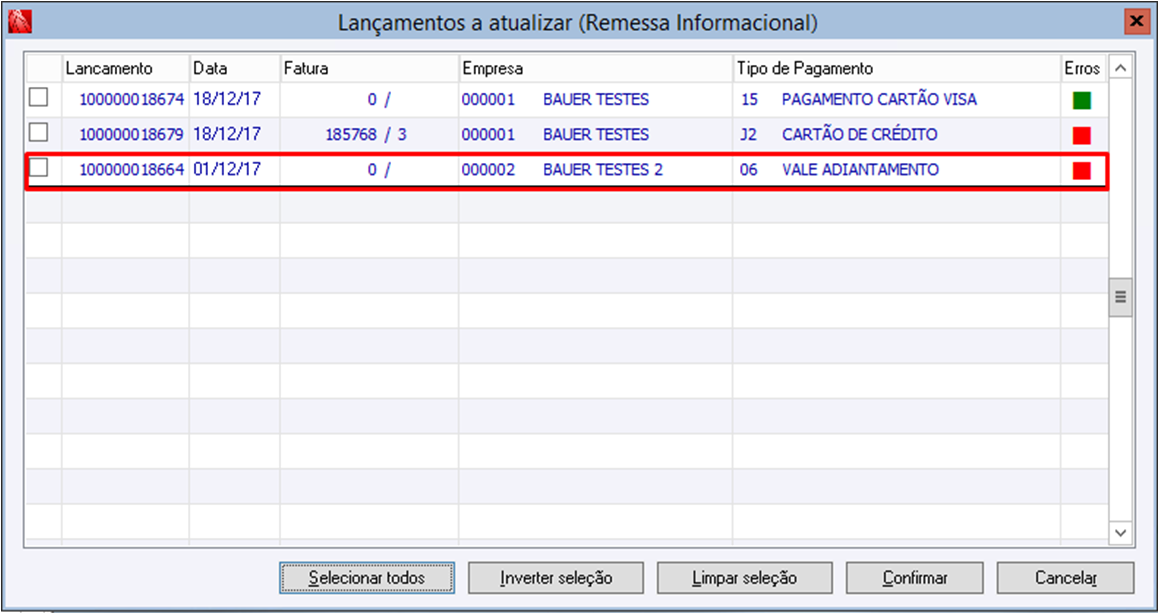Click the date 01/12/17
Image resolution: width=1158 pixels, height=614 pixels.
[x=227, y=169]
